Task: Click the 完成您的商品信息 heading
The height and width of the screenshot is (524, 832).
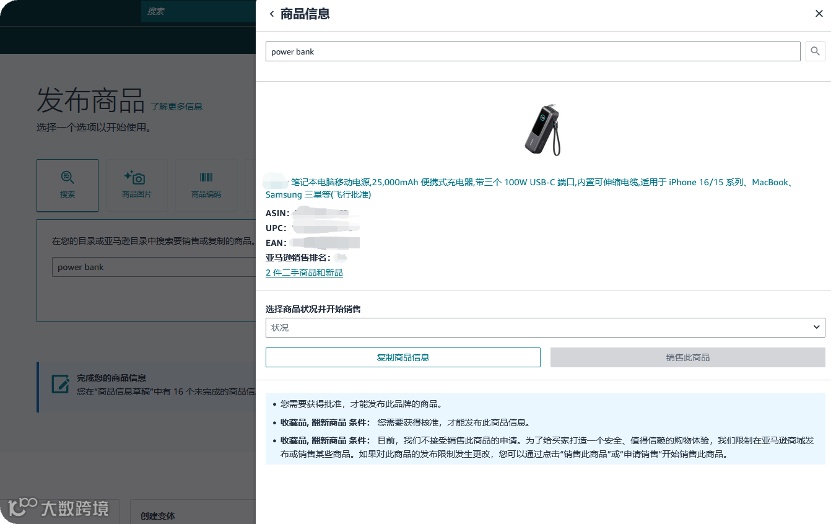Action: (111, 378)
